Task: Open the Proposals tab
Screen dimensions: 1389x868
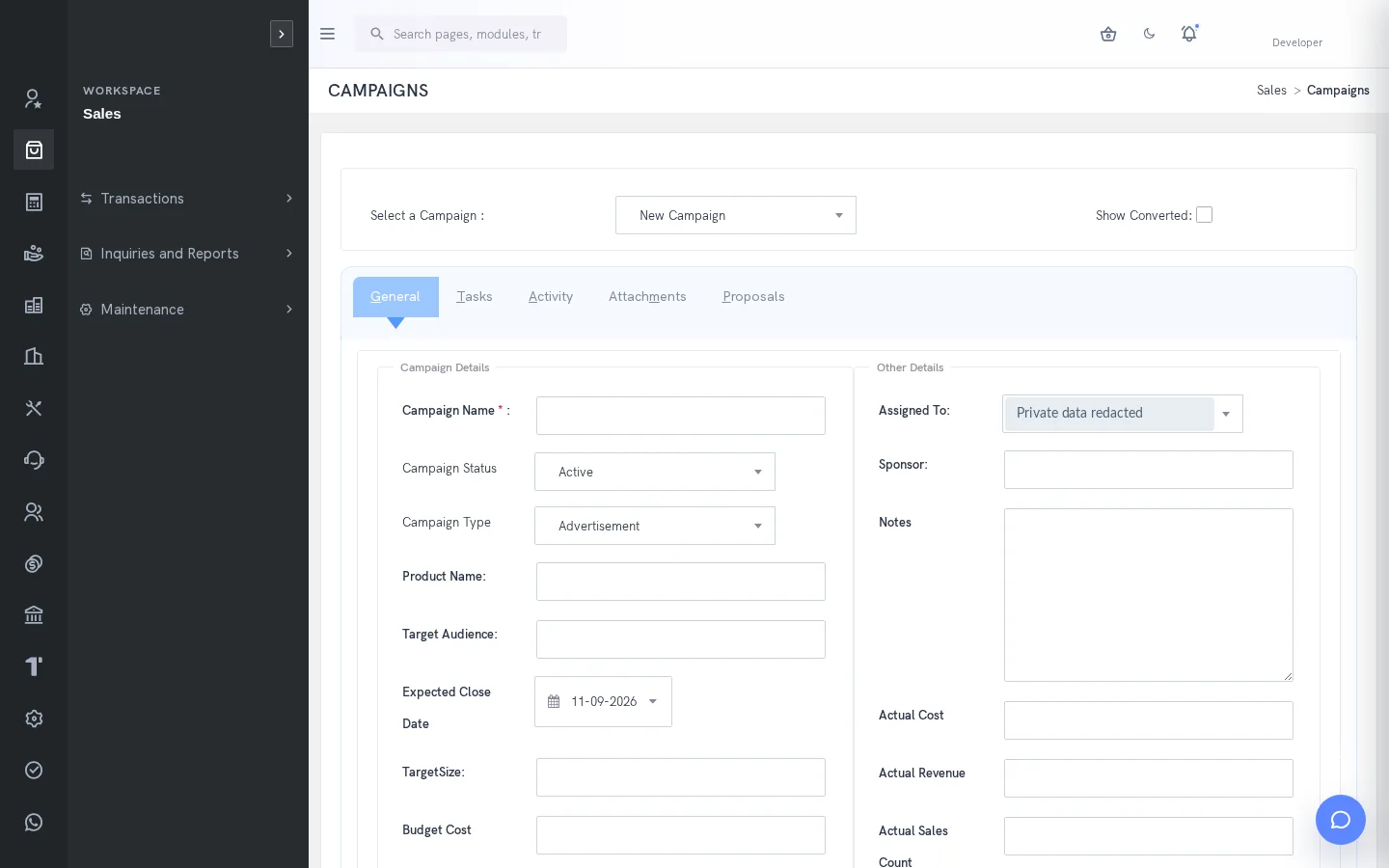Action: coord(753,297)
